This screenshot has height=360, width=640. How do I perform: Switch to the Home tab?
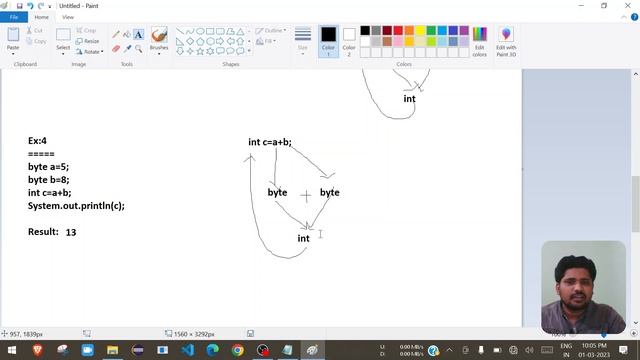click(x=42, y=17)
